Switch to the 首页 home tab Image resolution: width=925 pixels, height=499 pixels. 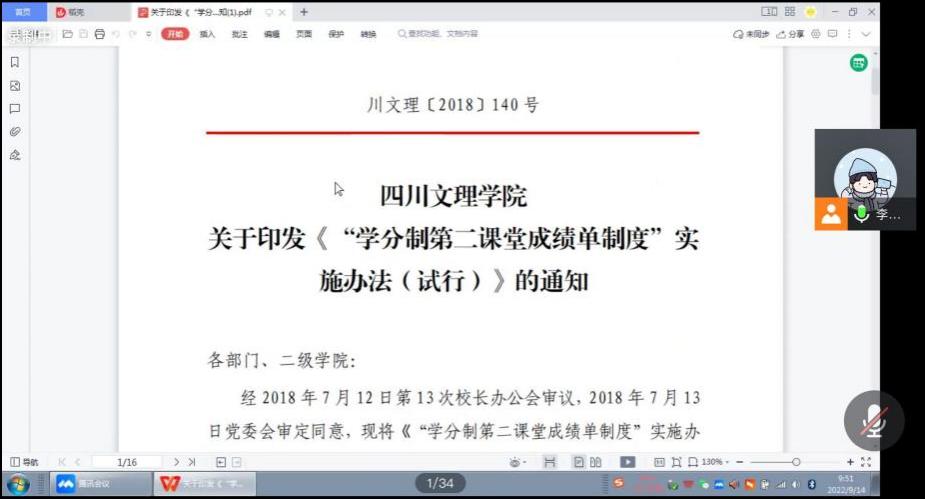point(24,12)
